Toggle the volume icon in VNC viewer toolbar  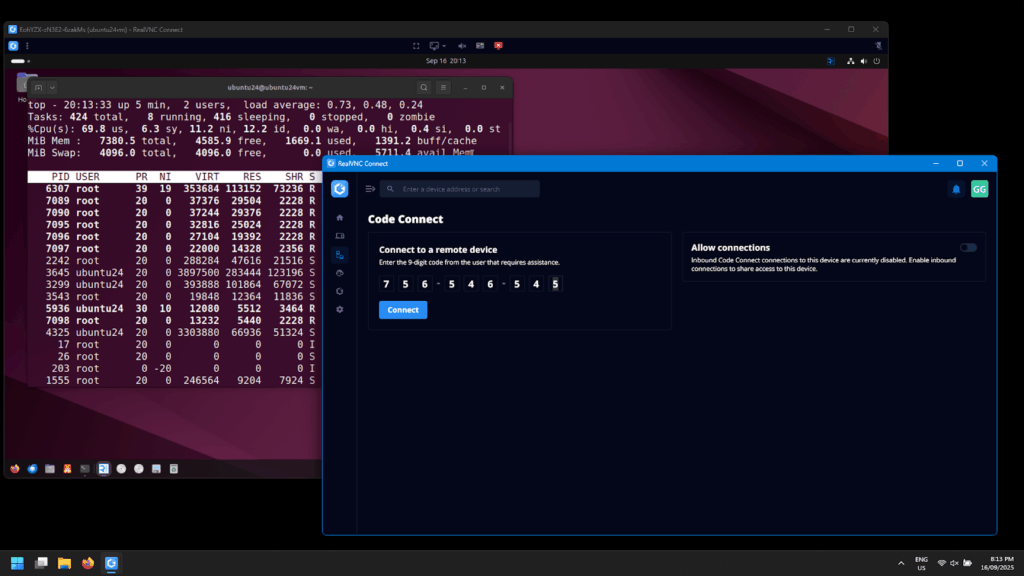click(462, 46)
